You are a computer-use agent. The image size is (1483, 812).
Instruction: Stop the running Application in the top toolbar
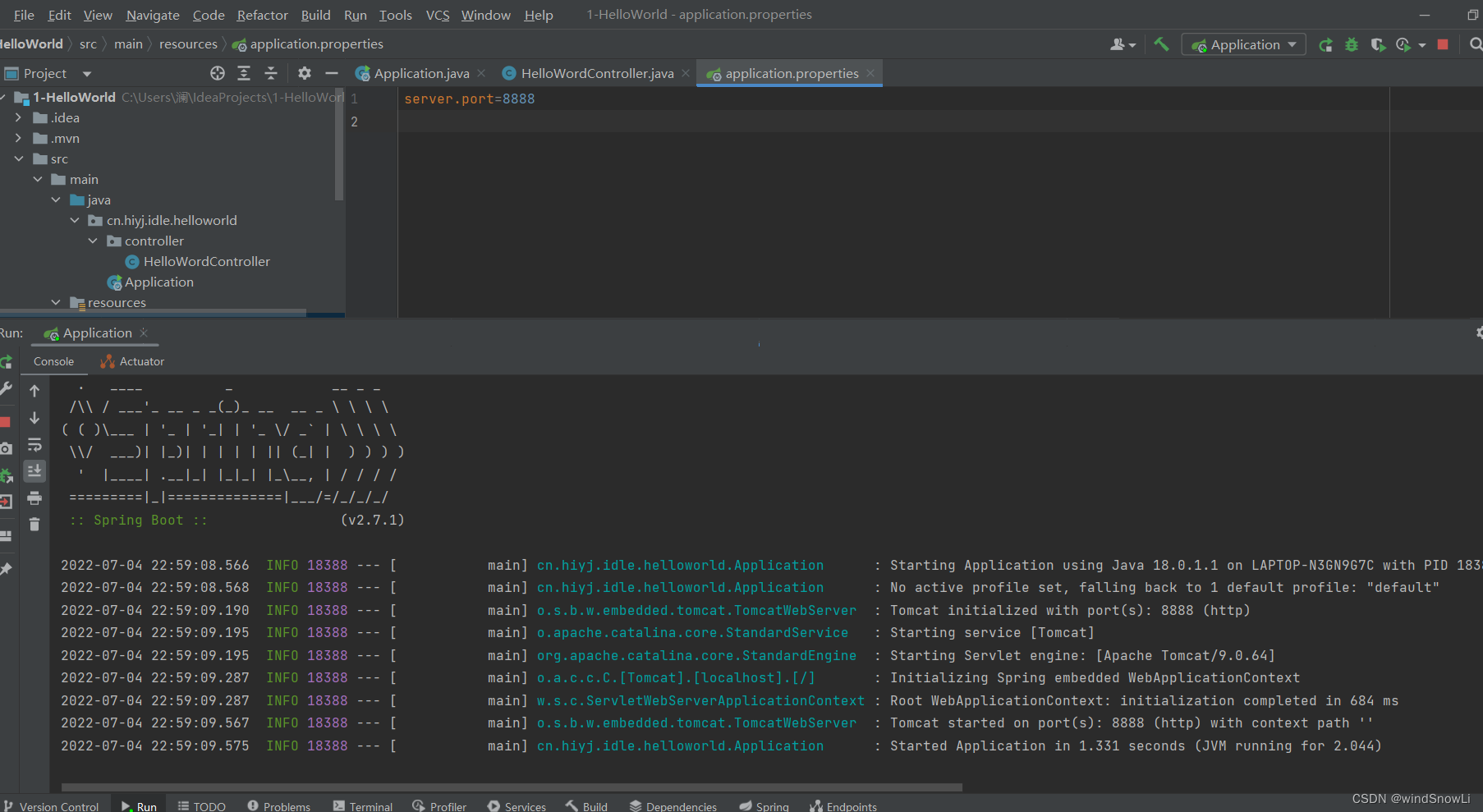pos(1443,45)
